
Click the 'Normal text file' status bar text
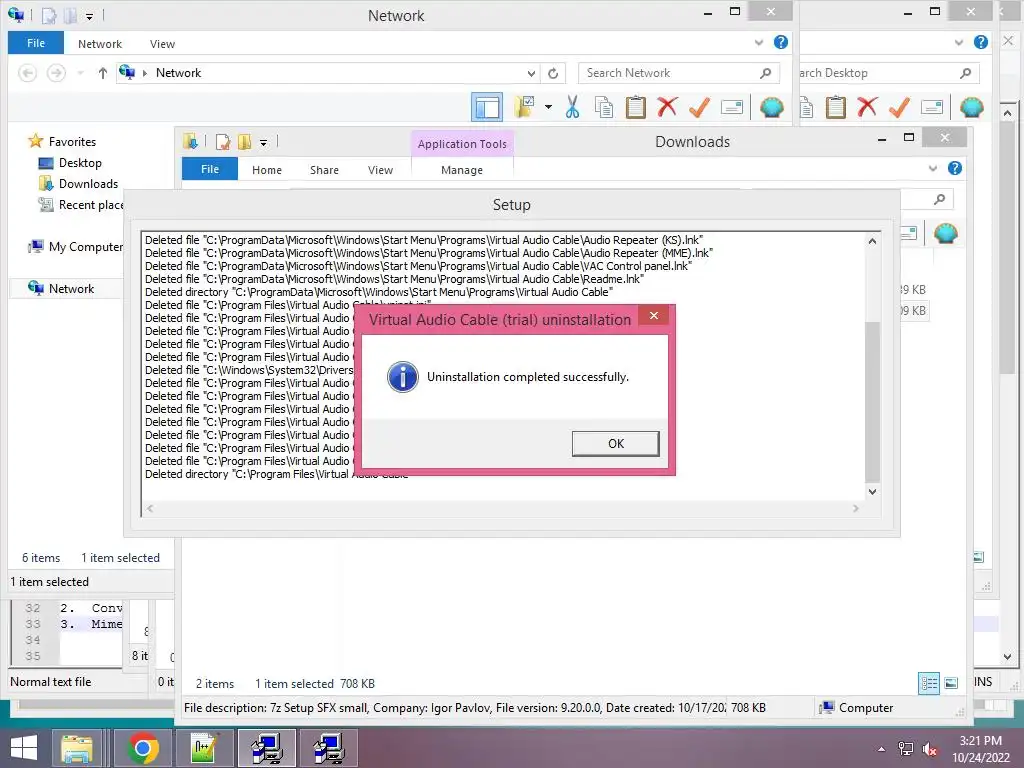51,682
